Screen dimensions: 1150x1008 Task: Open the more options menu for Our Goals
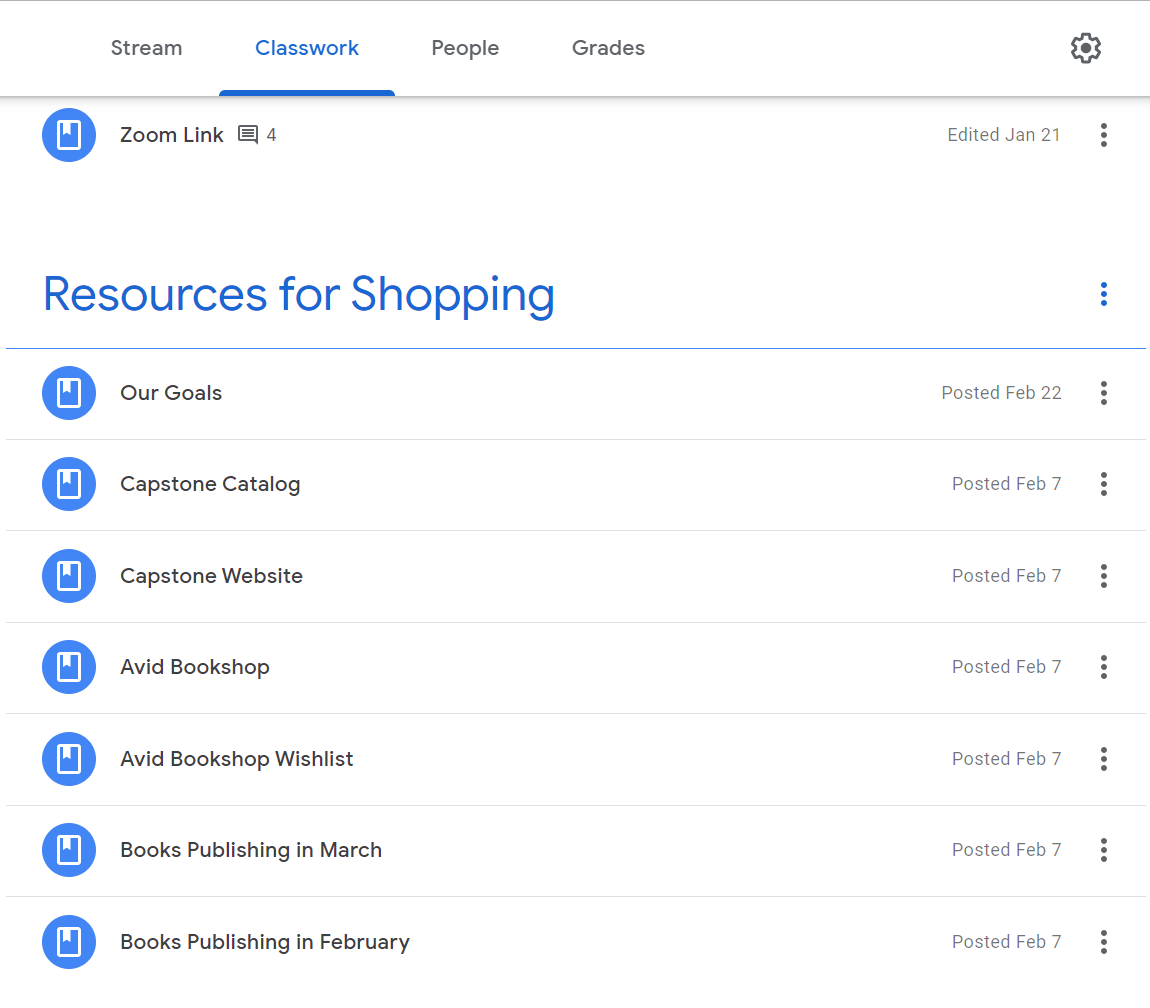click(x=1103, y=393)
